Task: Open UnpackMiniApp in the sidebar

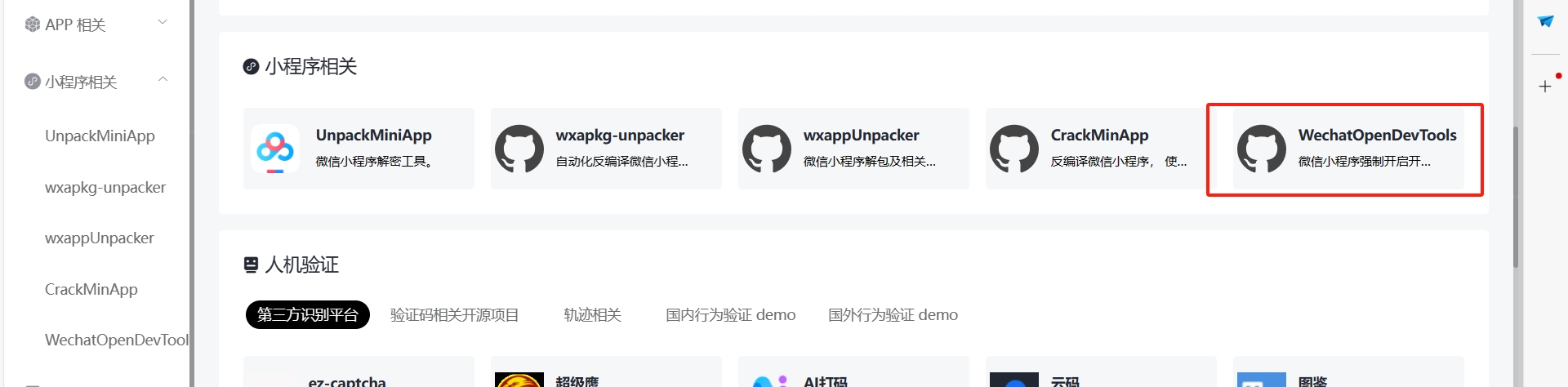Action: coord(100,136)
